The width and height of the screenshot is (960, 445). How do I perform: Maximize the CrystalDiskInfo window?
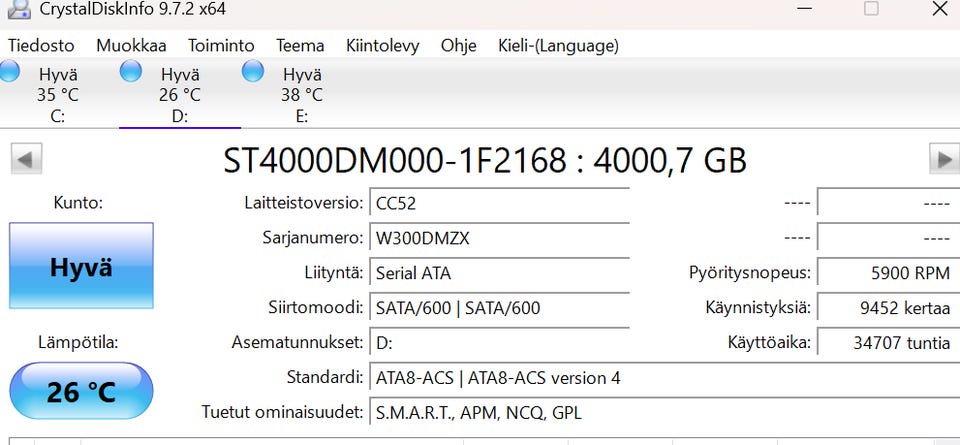pos(871,9)
